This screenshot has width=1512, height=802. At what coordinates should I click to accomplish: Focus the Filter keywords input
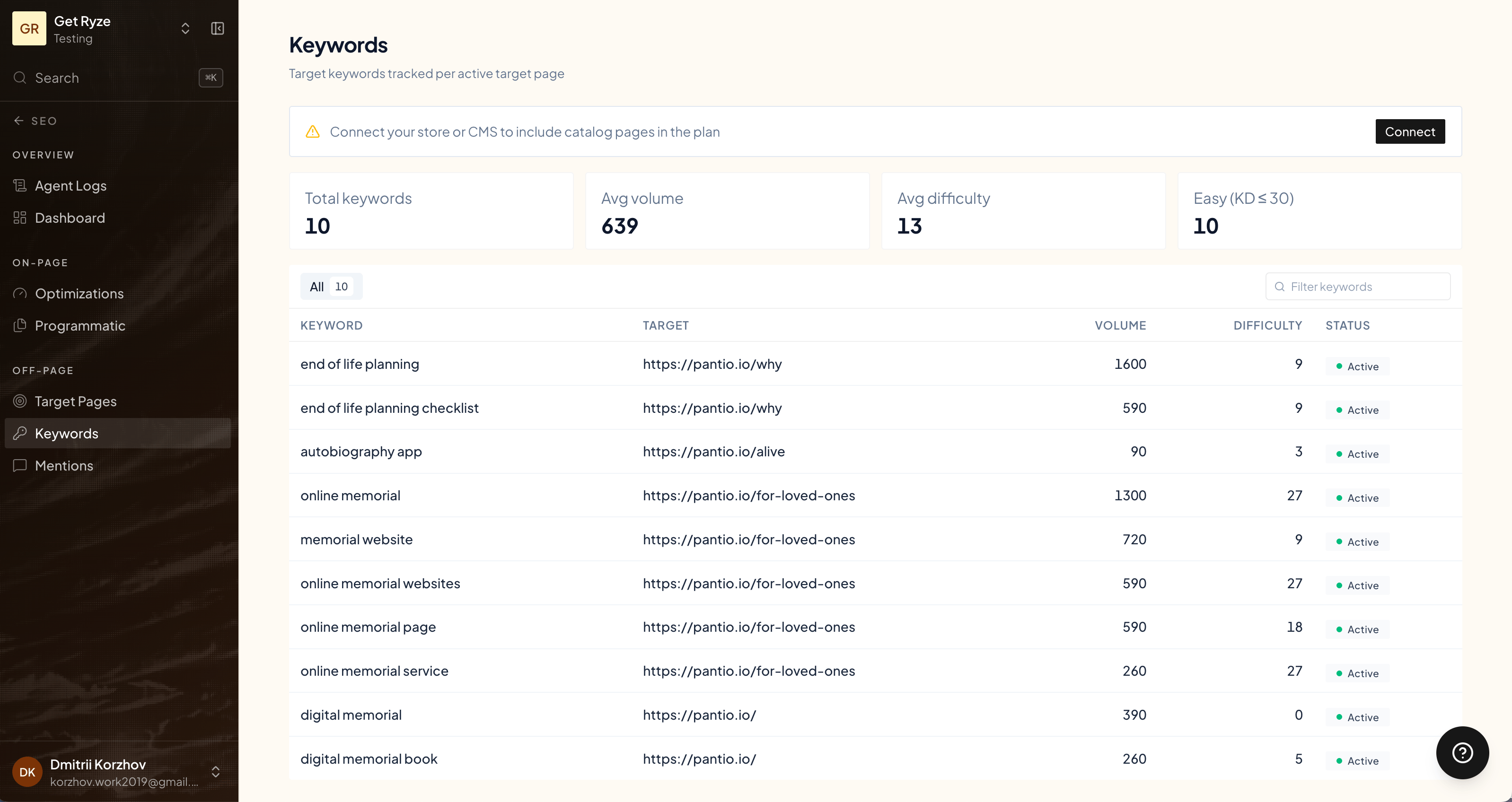point(1358,286)
